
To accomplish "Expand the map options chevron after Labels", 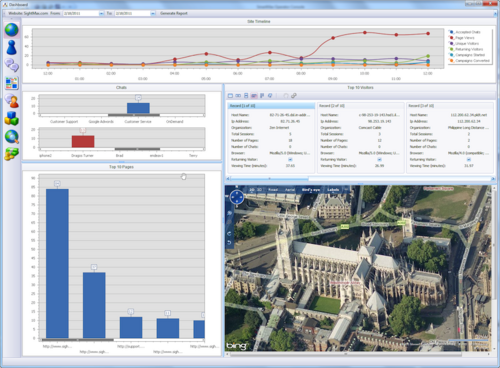I will click(346, 190).
